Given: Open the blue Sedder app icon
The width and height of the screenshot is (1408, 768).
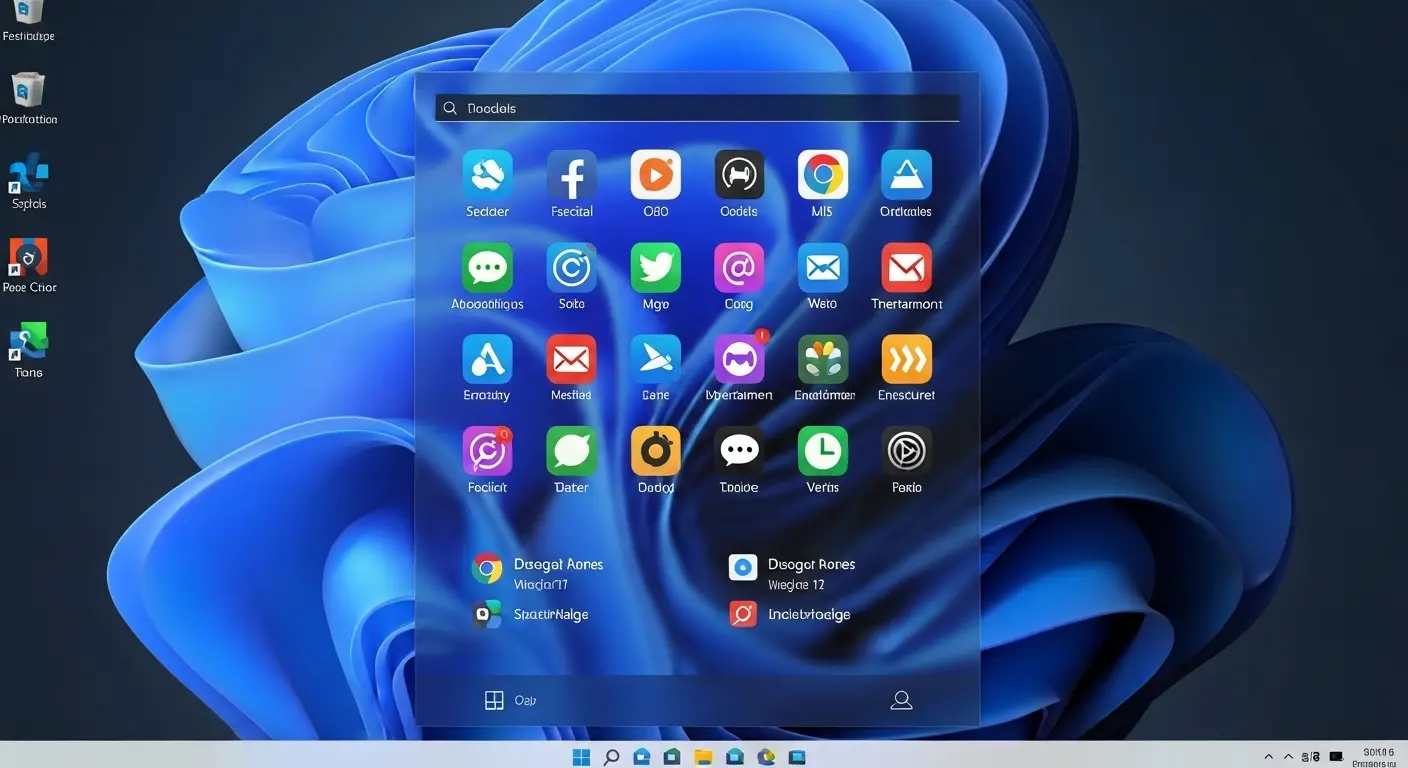Looking at the screenshot, I should [487, 175].
